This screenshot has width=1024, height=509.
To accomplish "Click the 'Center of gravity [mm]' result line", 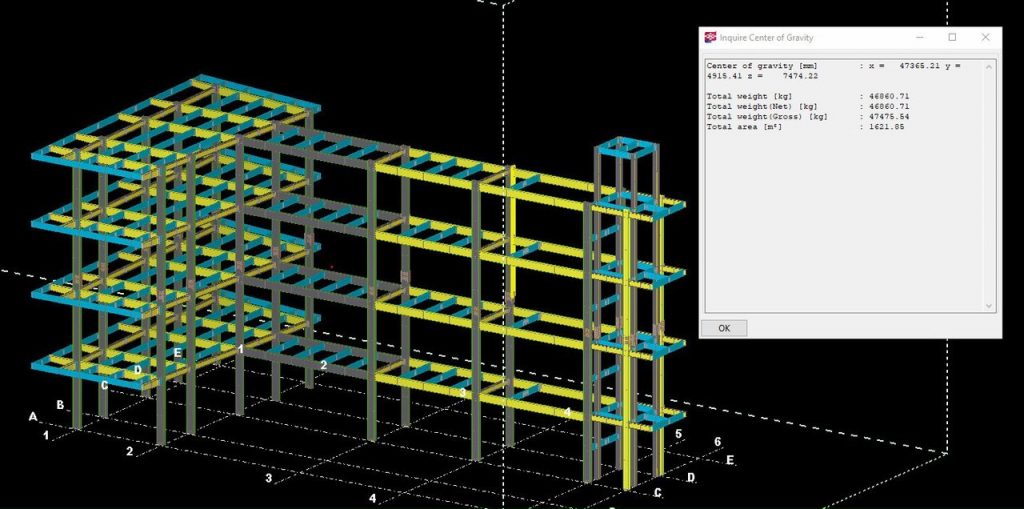I will 762,66.
